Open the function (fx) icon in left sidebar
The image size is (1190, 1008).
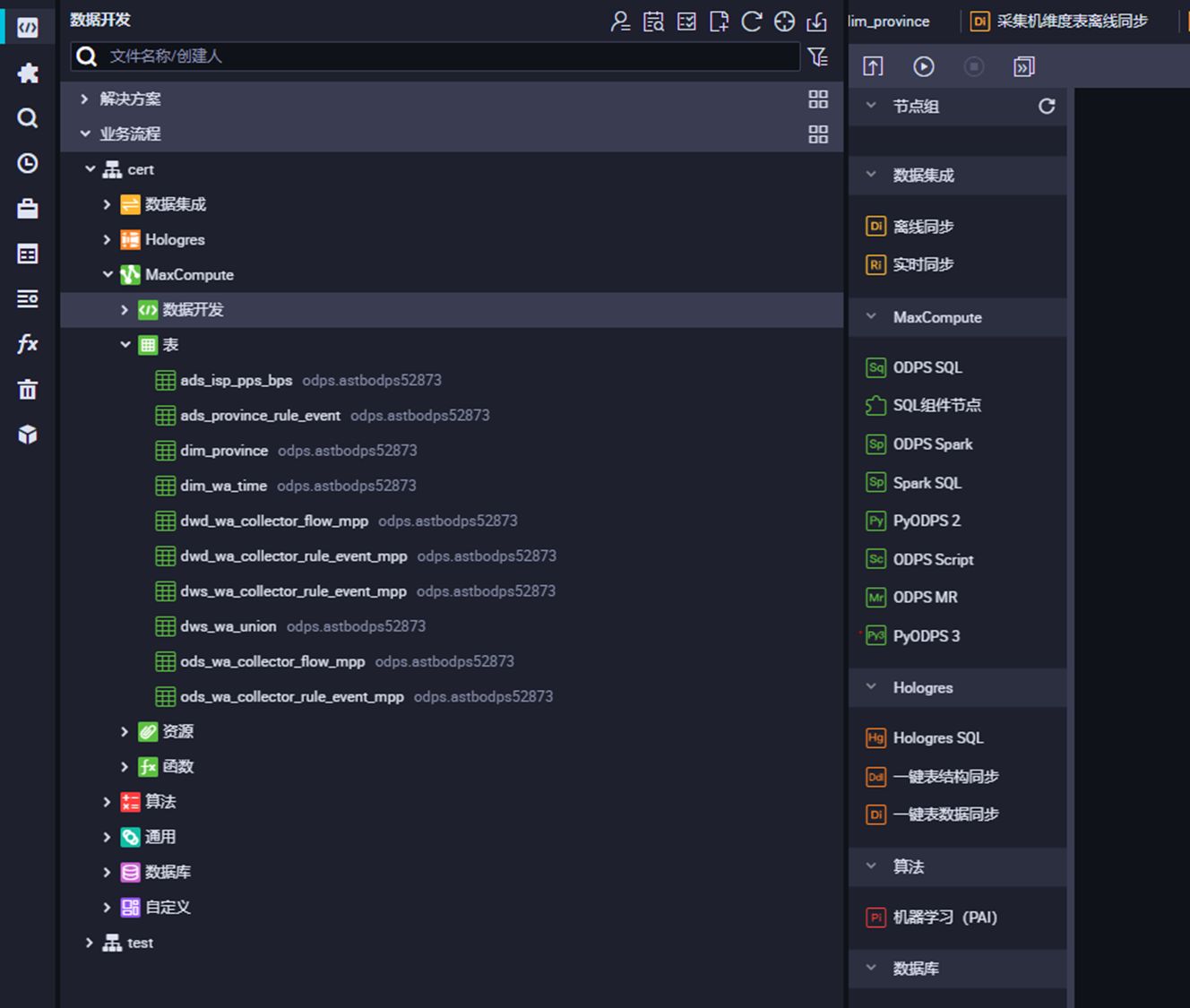(x=28, y=344)
